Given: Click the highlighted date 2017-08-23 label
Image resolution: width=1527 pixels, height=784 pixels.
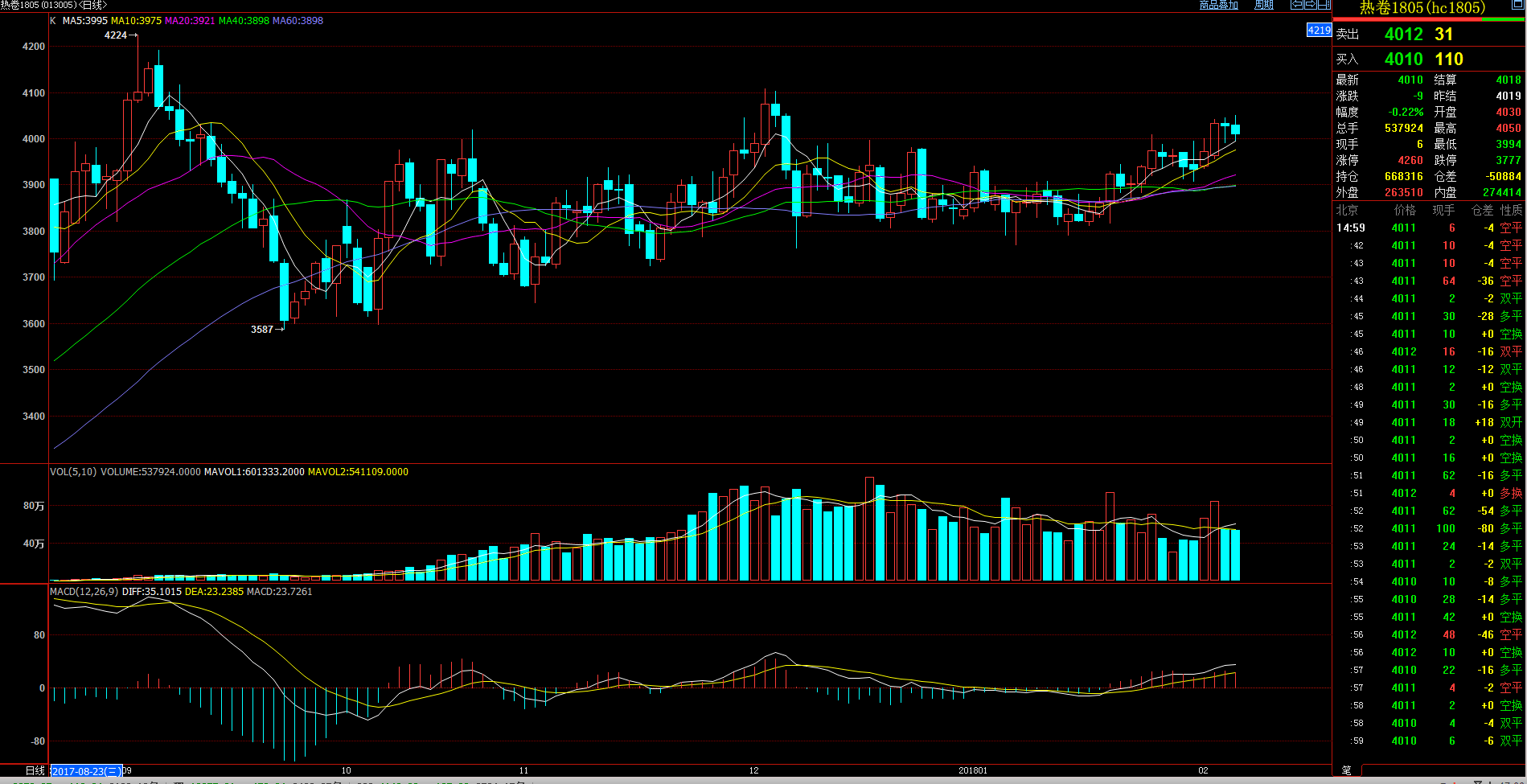Looking at the screenshot, I should pyautogui.click(x=86, y=771).
